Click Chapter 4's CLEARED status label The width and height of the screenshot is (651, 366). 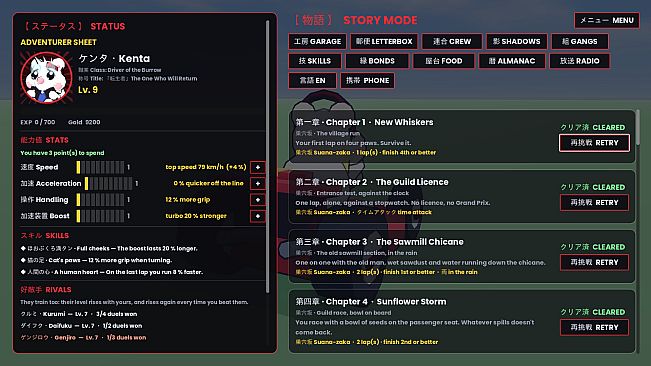click(x=592, y=312)
